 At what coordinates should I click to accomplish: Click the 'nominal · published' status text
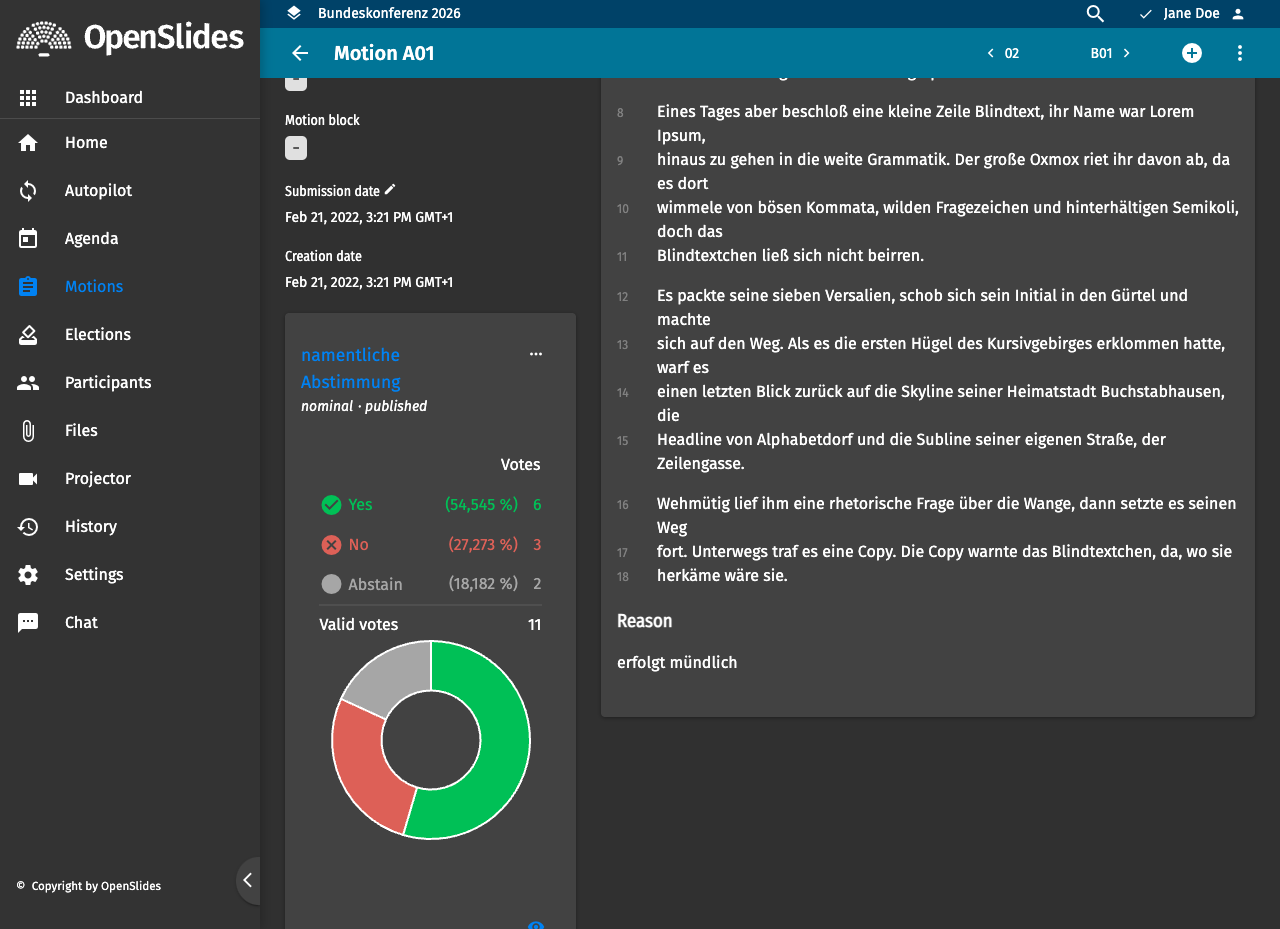pos(364,406)
